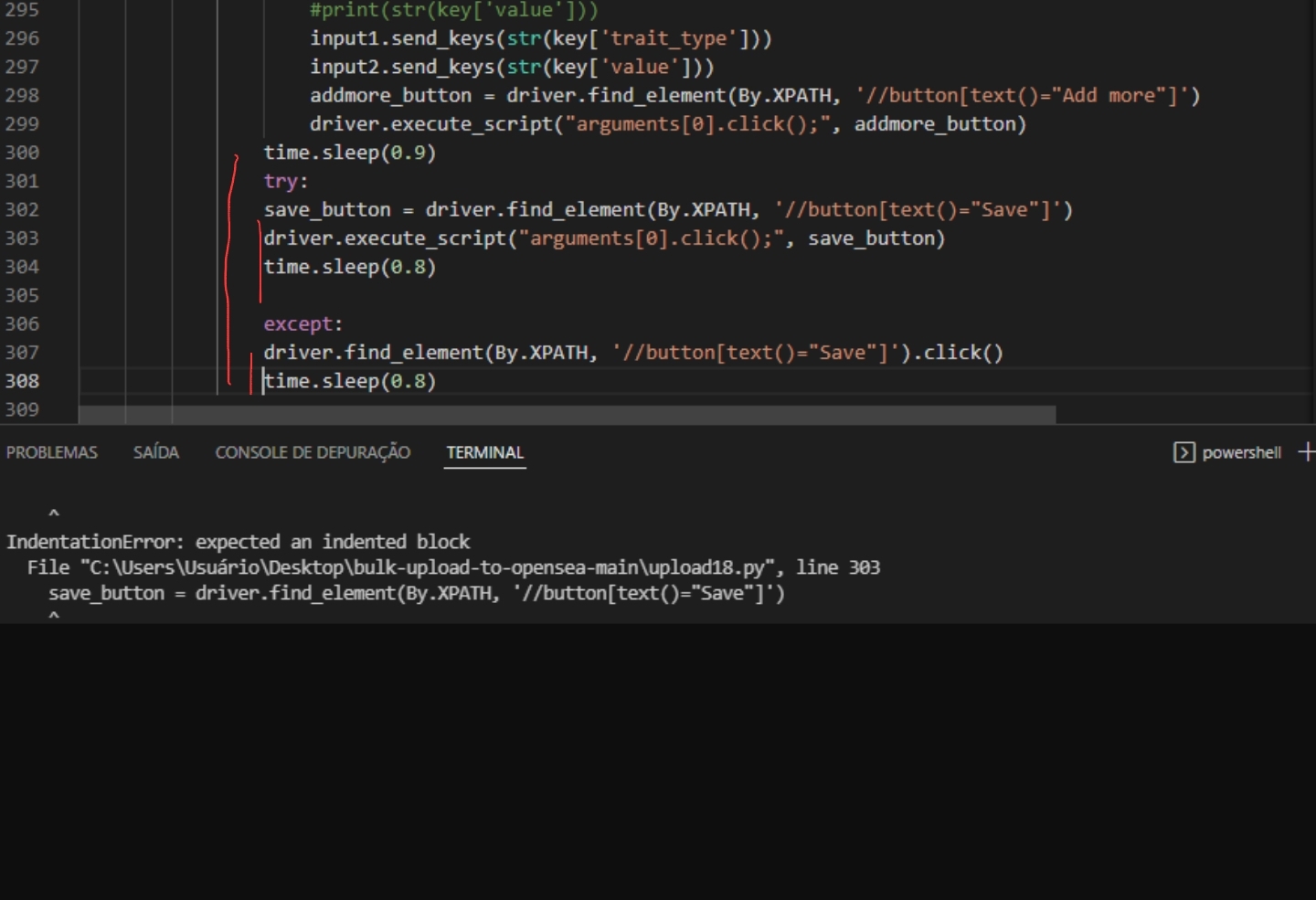Click line number 308 in the gutter
The image size is (1316, 900).
(x=25, y=381)
